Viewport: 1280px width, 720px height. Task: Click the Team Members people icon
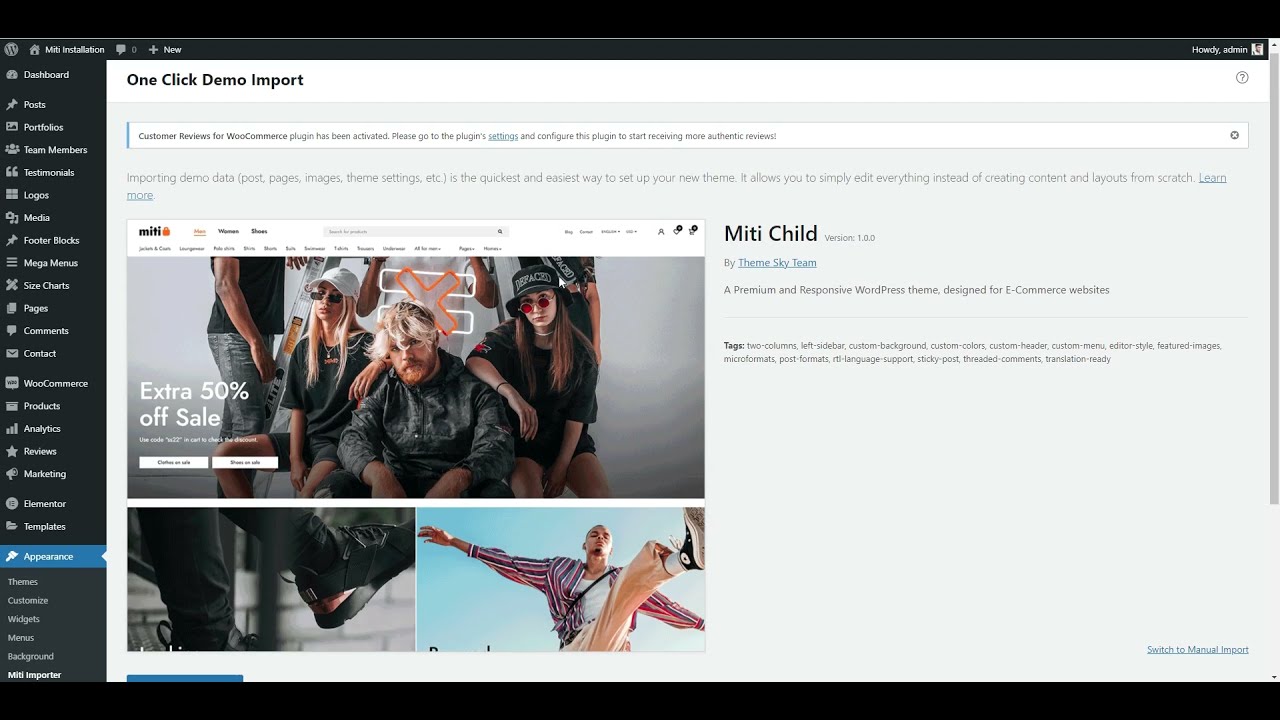click(x=12, y=150)
